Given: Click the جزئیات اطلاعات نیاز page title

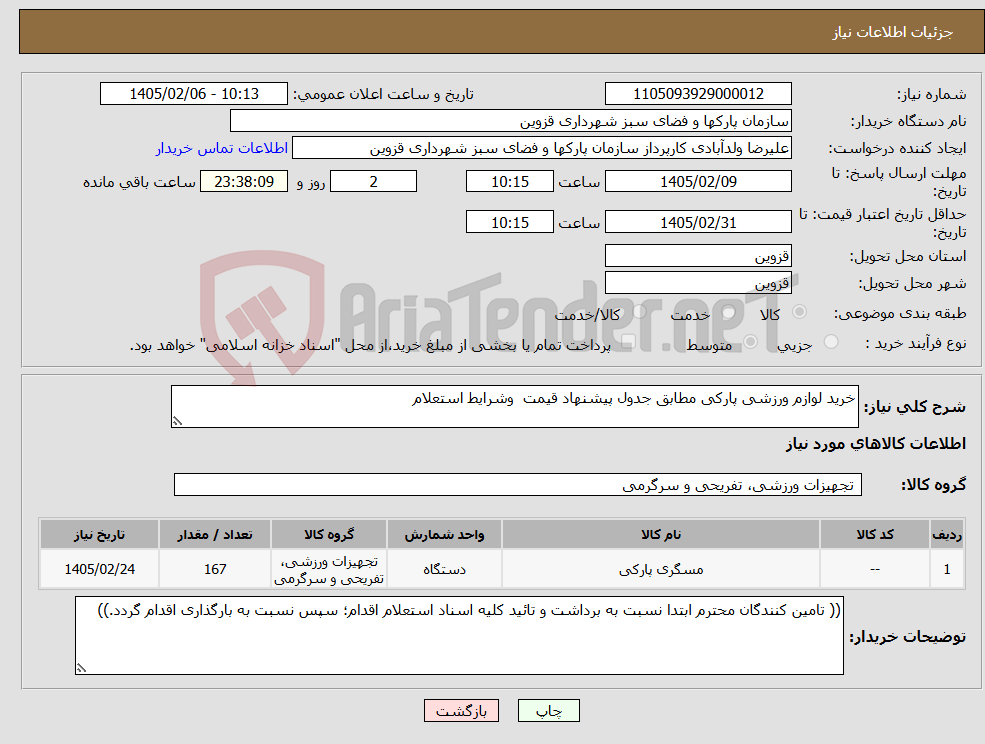Looking at the screenshot, I should pos(893,32).
